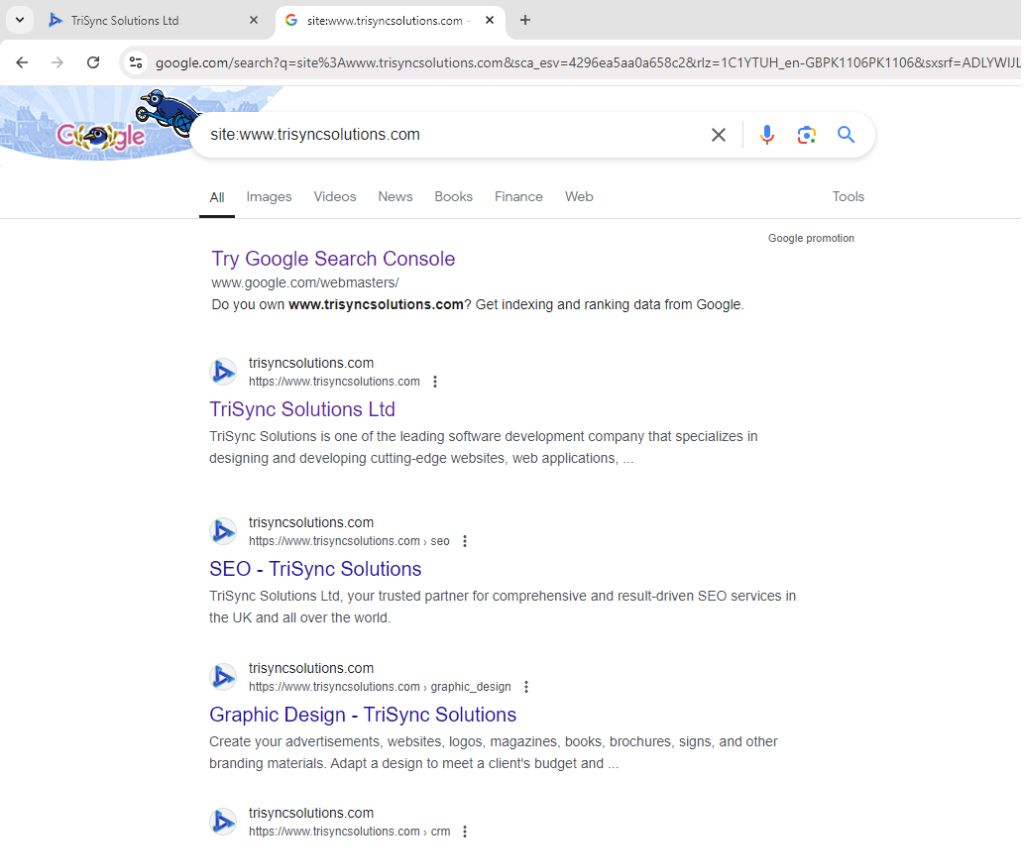Click the Google promotion label
The image size is (1024, 850).
click(811, 238)
